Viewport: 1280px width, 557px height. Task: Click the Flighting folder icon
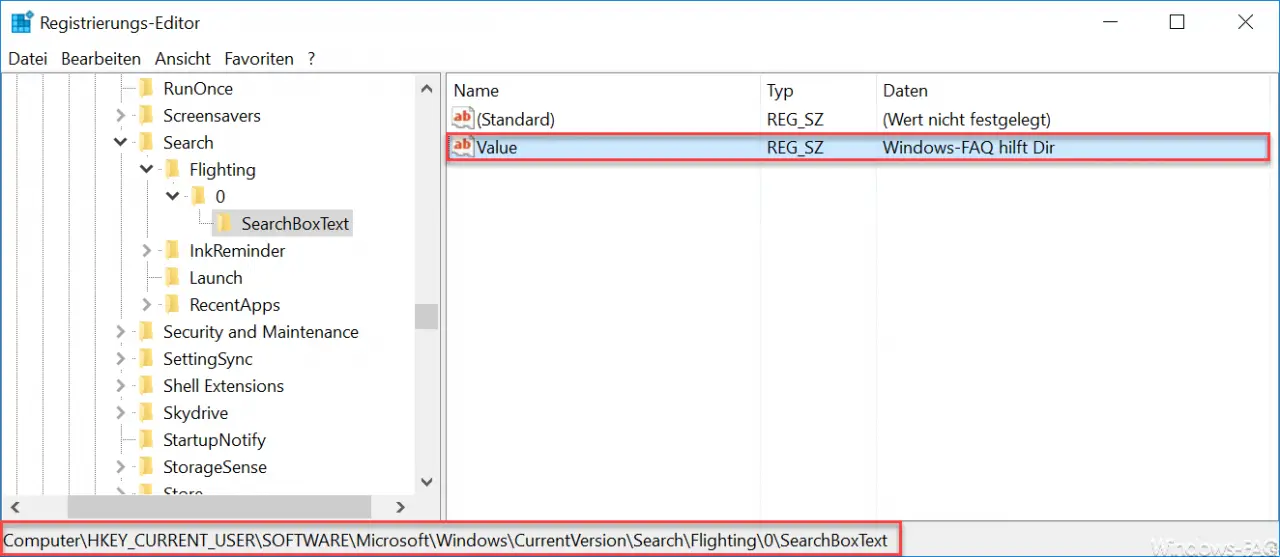[172, 170]
